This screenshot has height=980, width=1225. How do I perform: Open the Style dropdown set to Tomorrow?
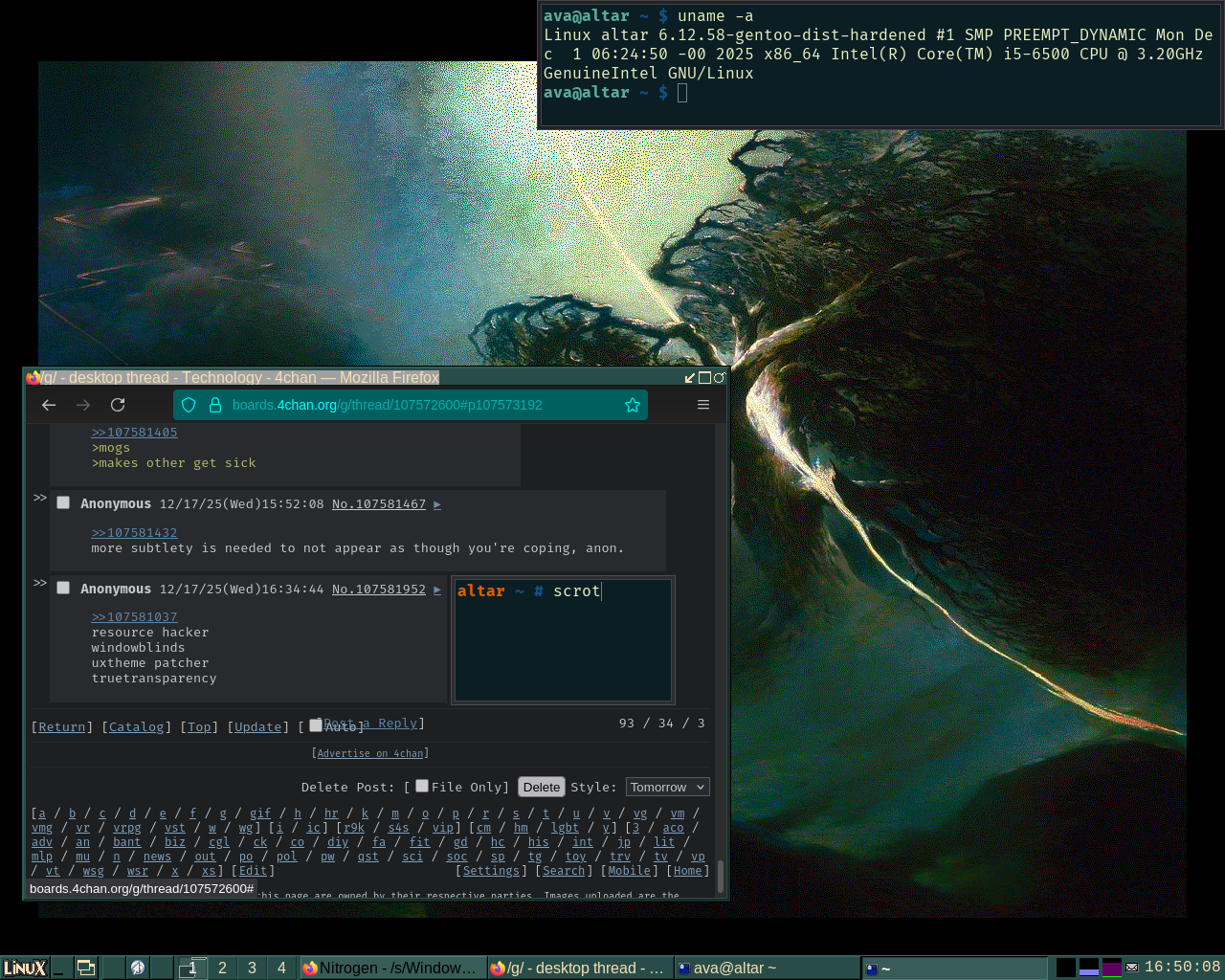coord(668,787)
